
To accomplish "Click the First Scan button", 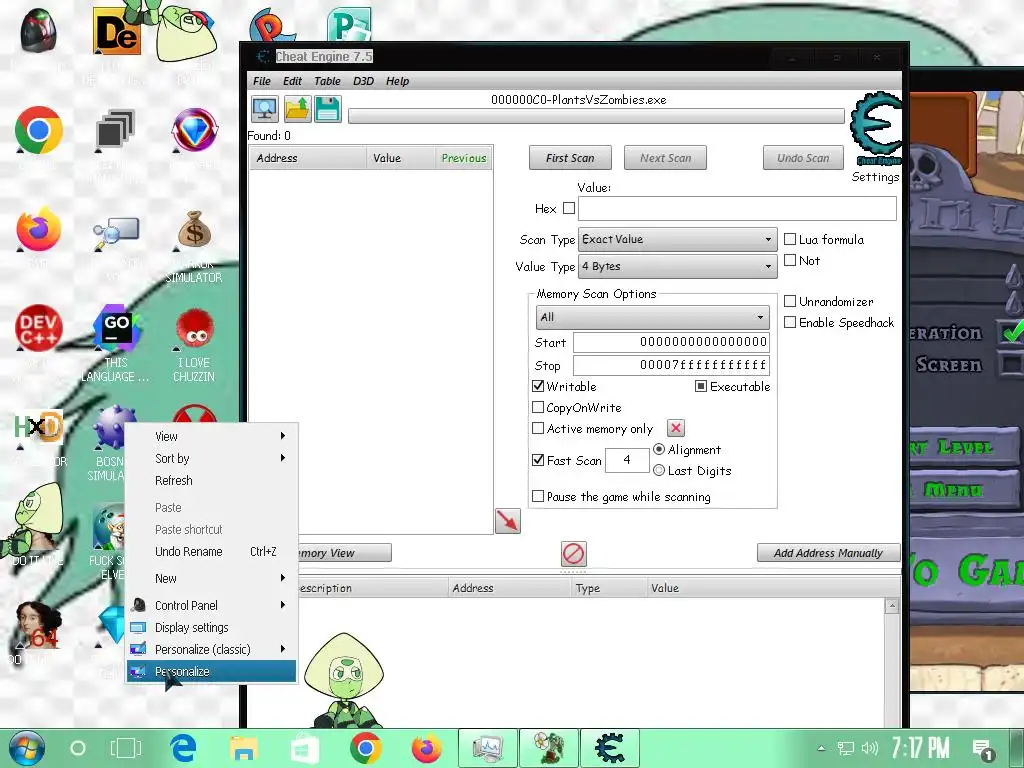I will pos(570,158).
